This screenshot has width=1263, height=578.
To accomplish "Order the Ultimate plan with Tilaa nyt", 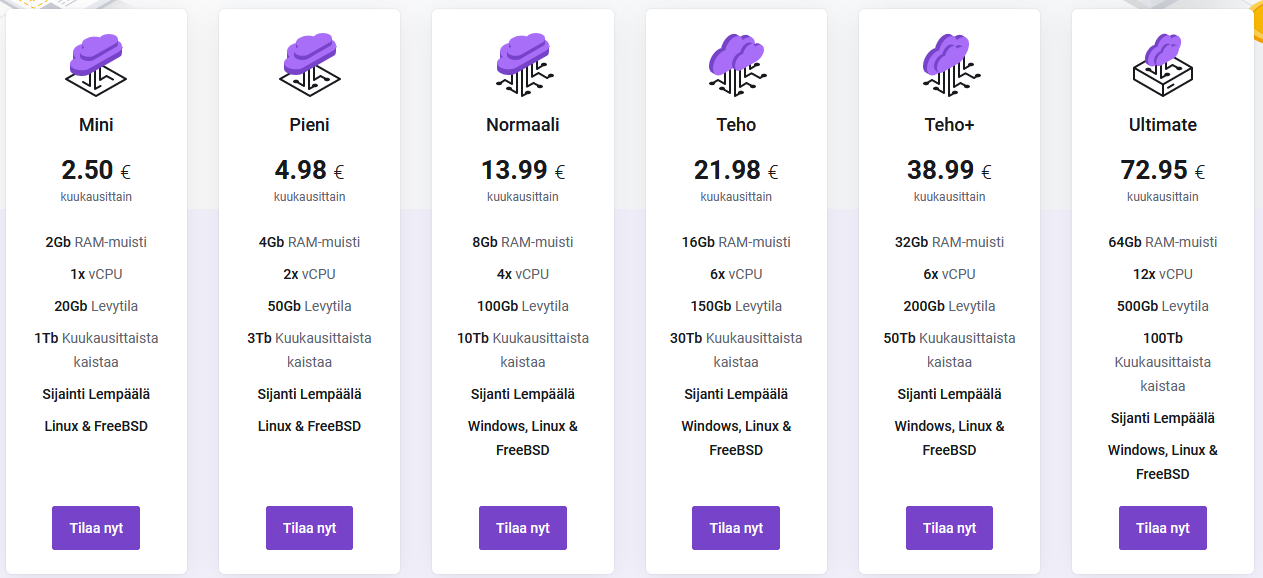I will pyautogui.click(x=1163, y=528).
